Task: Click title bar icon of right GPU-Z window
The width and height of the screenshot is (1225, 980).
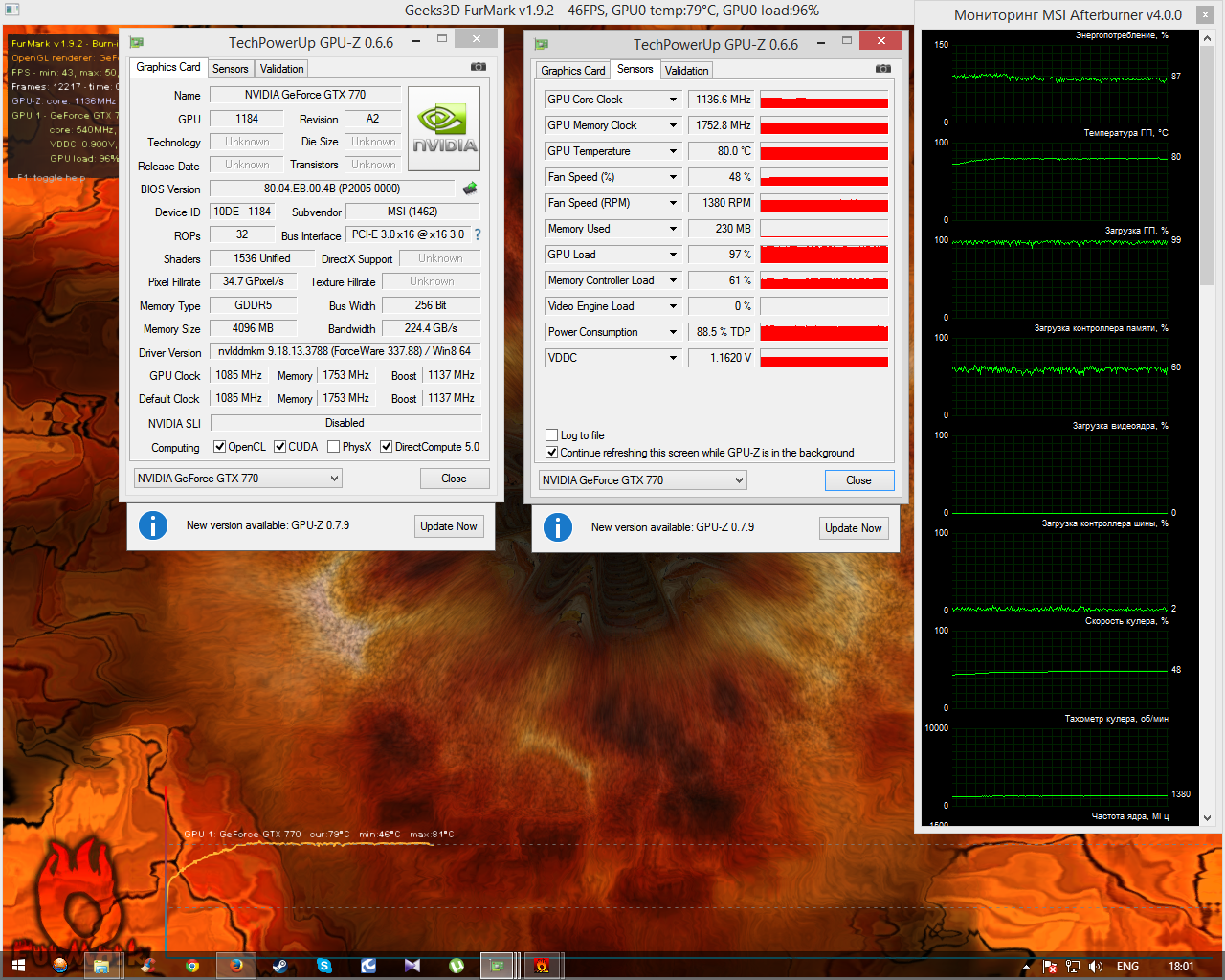Action: (x=542, y=44)
